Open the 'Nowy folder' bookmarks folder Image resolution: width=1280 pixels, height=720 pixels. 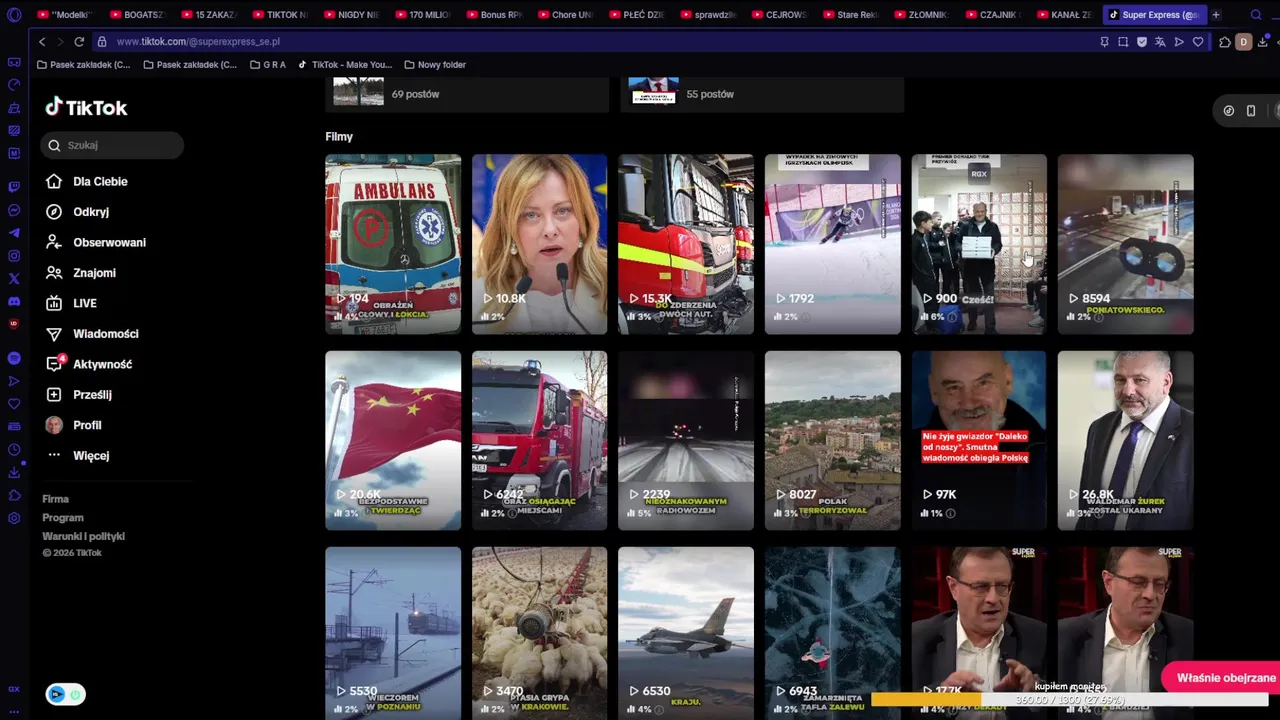(x=435, y=65)
